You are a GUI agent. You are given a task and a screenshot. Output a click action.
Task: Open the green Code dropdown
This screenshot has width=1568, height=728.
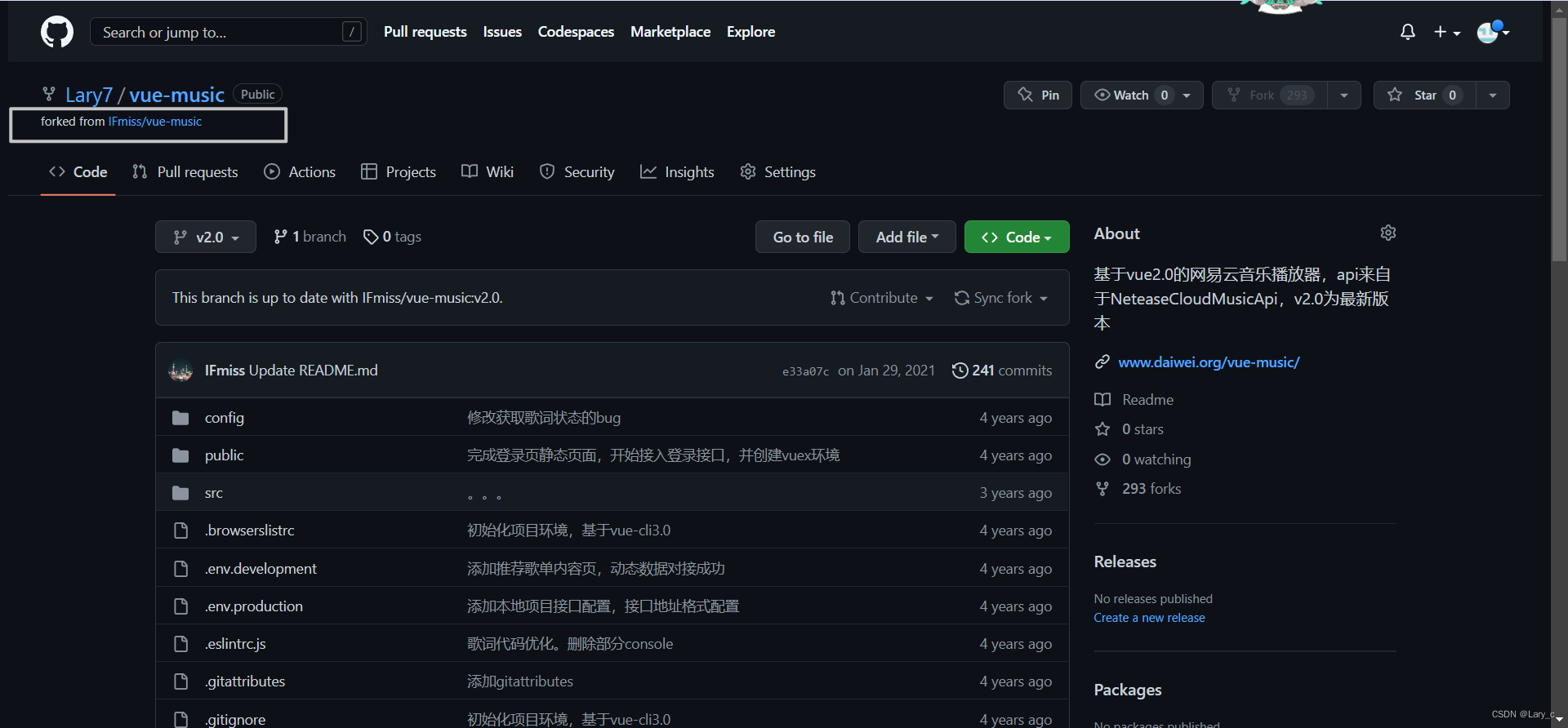pyautogui.click(x=1017, y=237)
